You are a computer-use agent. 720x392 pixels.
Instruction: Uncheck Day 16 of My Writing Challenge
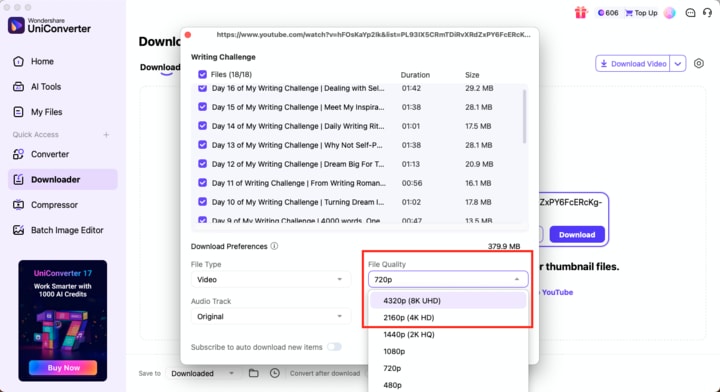(x=202, y=88)
